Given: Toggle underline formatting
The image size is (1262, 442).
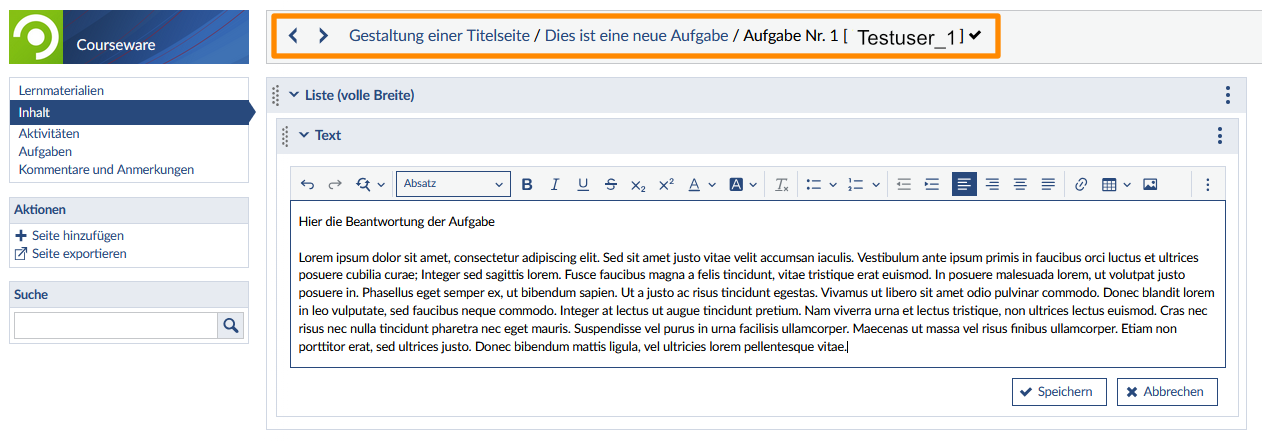Looking at the screenshot, I should tap(583, 185).
